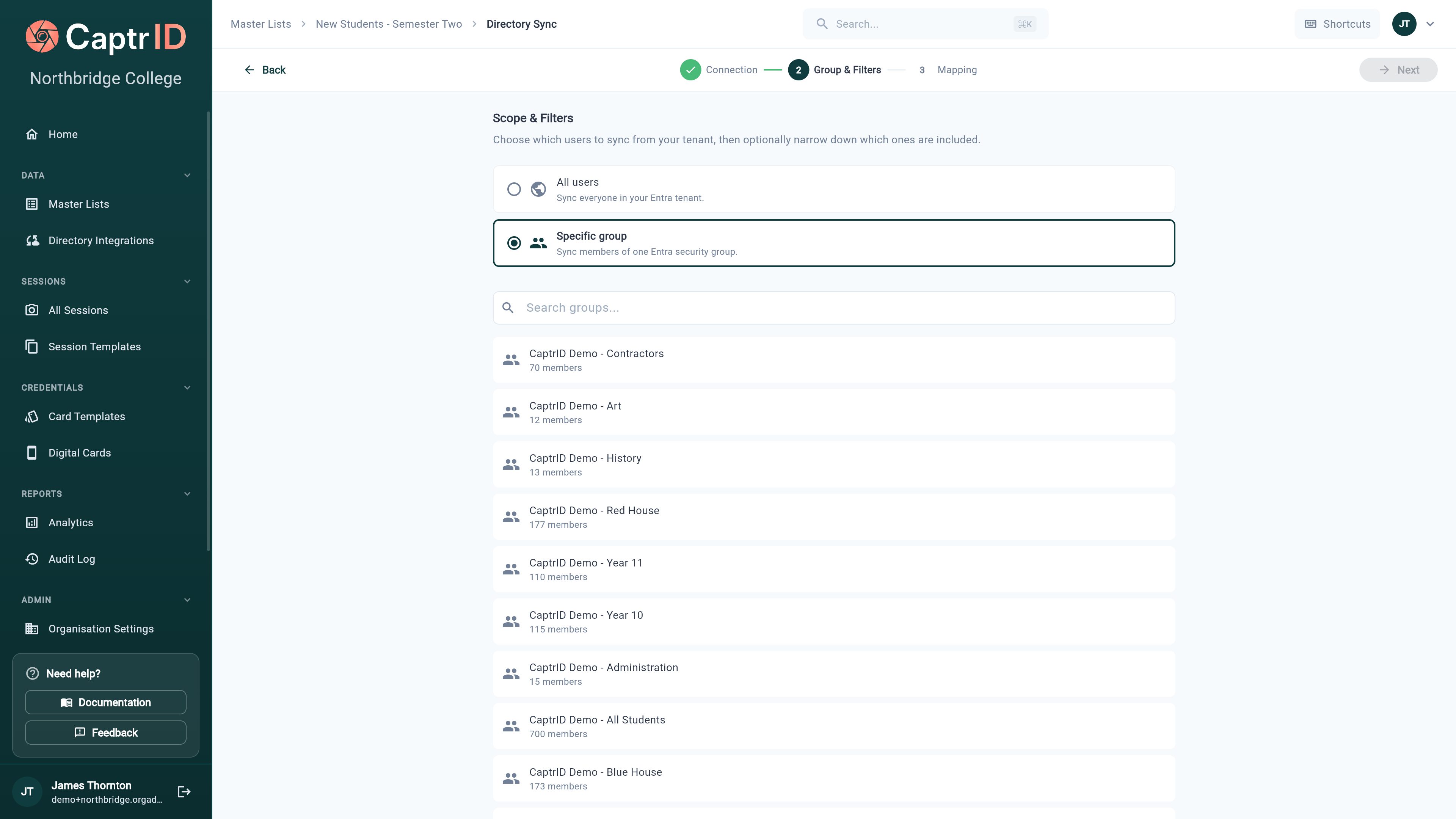Click the group icon on the All Students row
1456x819 pixels.
click(511, 726)
